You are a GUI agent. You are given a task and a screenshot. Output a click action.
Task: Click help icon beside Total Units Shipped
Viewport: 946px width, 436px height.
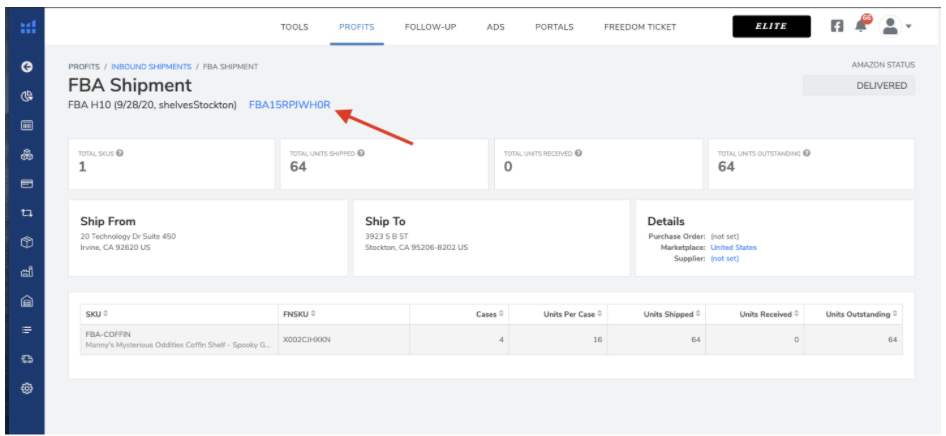pos(361,153)
